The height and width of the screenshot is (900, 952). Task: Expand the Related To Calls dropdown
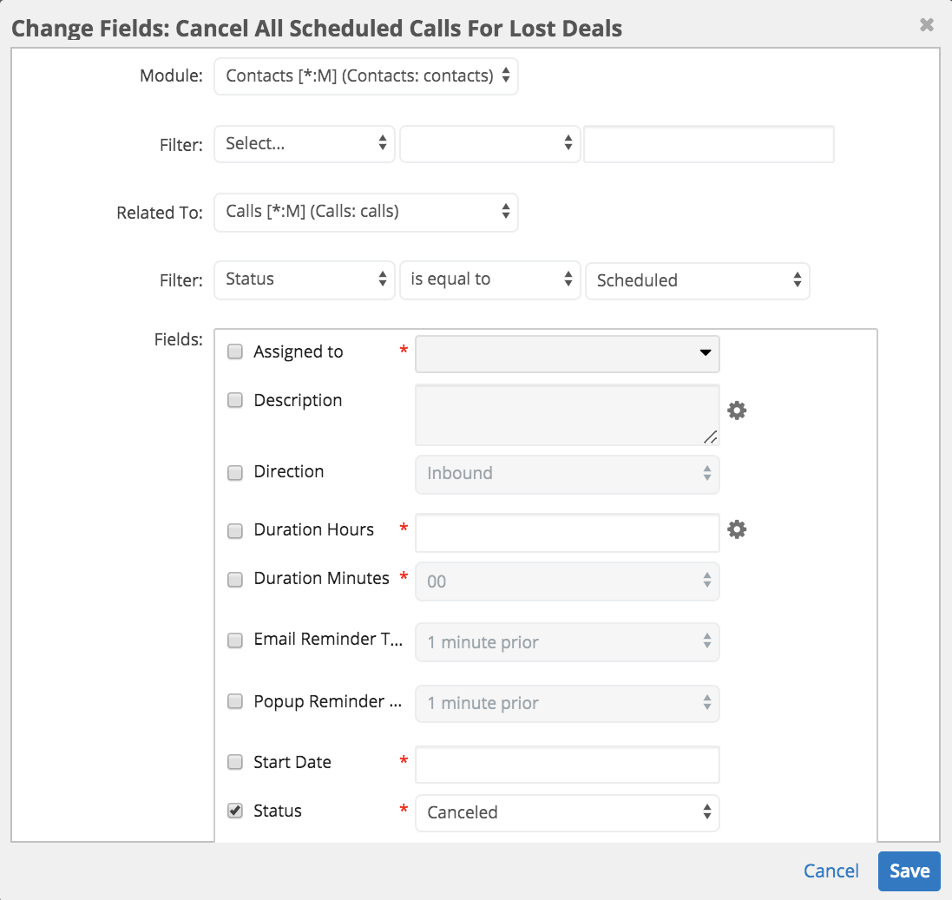click(366, 212)
